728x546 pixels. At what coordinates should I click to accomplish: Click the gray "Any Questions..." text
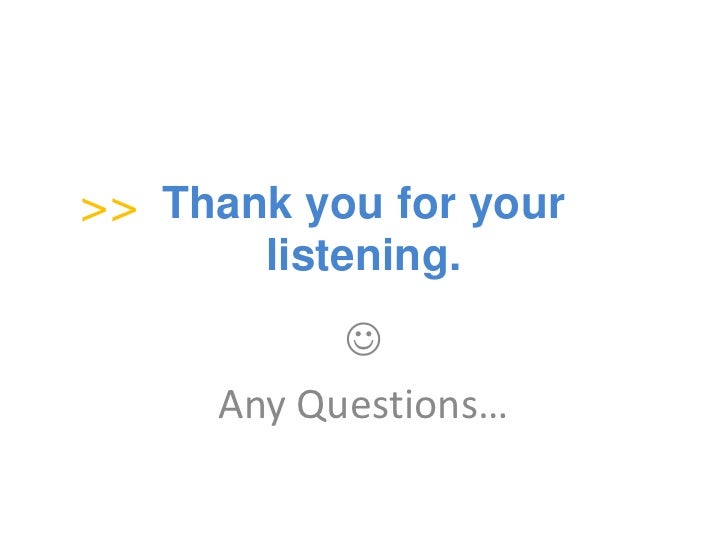pyautogui.click(x=363, y=406)
